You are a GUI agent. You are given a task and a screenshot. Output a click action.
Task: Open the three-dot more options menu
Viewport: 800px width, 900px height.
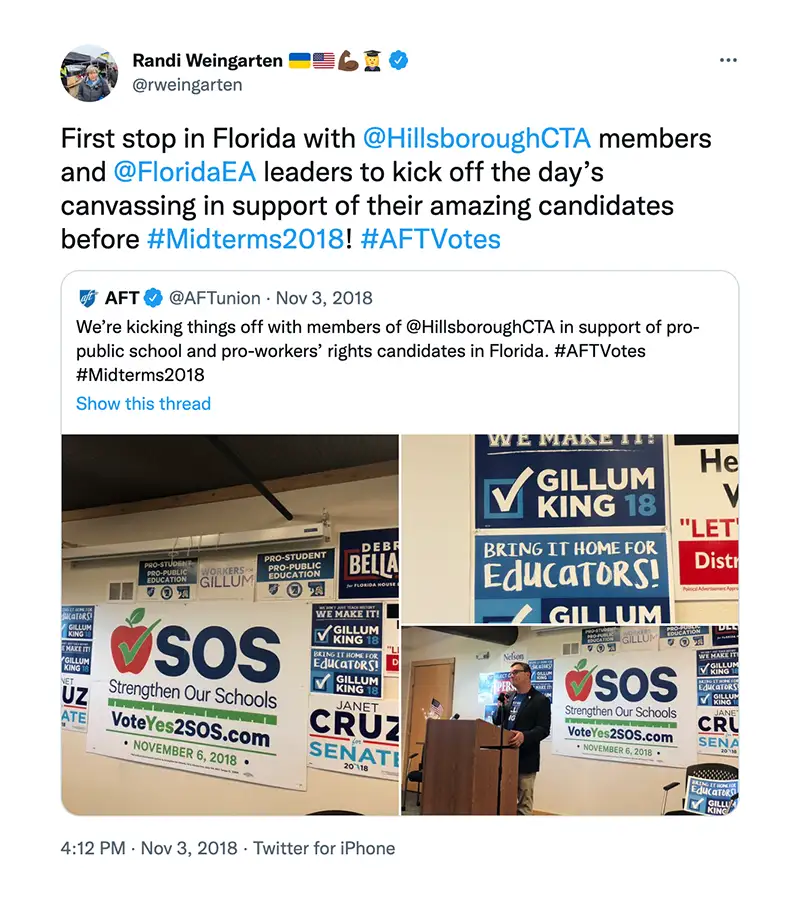(728, 60)
